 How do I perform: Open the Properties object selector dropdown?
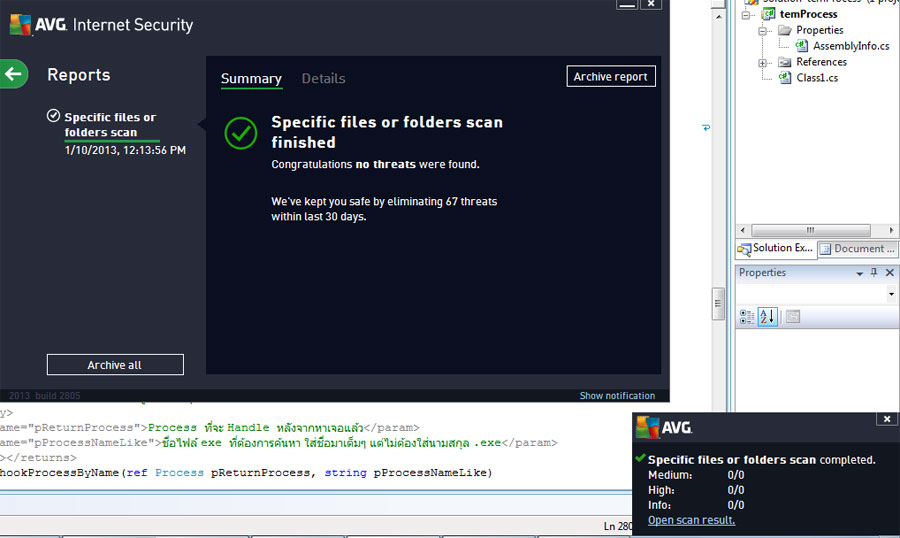[x=891, y=294]
